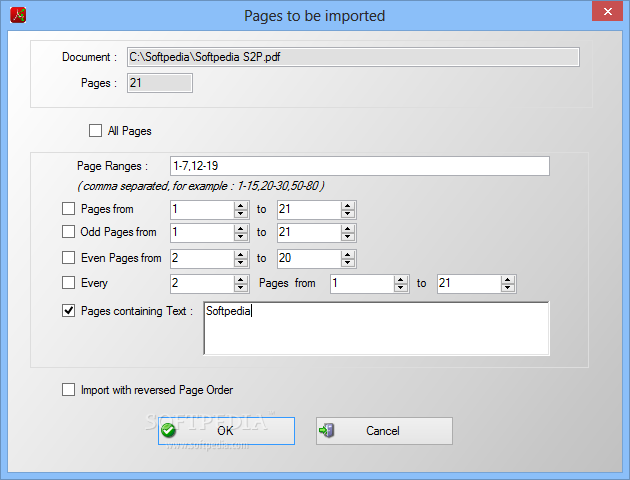Screen dimensions: 630x480
Task: Decrease the Pages from end value
Action: tap(348, 214)
